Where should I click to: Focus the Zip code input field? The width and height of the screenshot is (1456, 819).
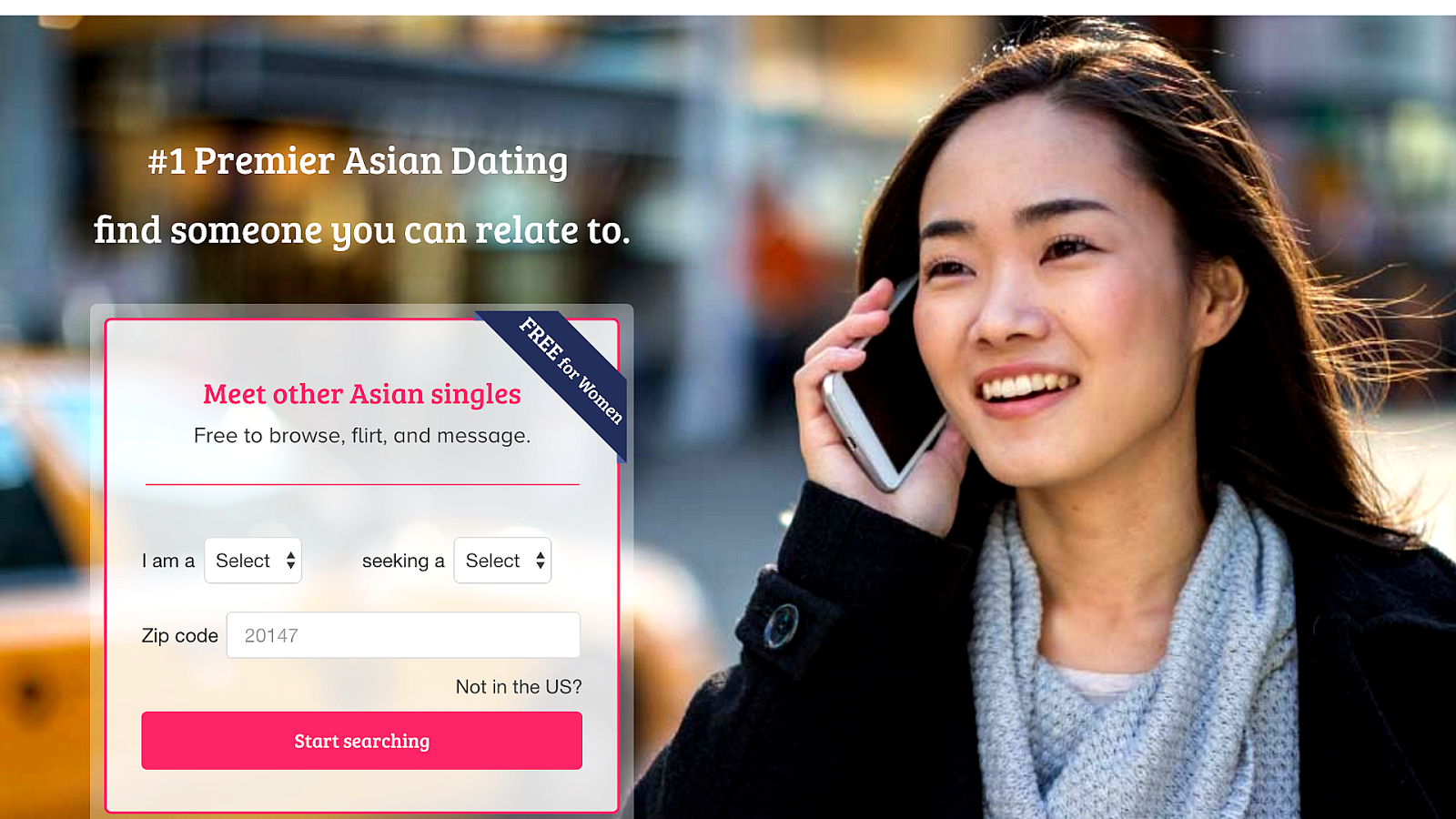pyautogui.click(x=403, y=635)
